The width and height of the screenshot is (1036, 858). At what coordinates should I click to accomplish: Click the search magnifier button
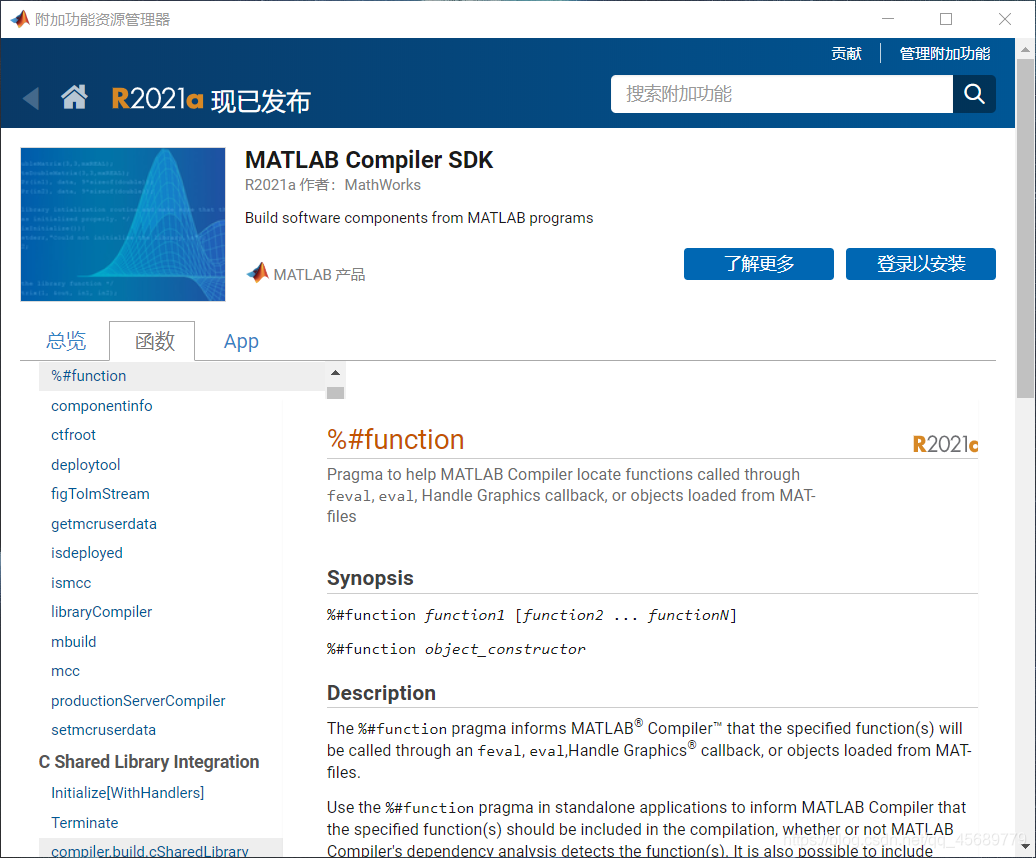click(x=974, y=94)
